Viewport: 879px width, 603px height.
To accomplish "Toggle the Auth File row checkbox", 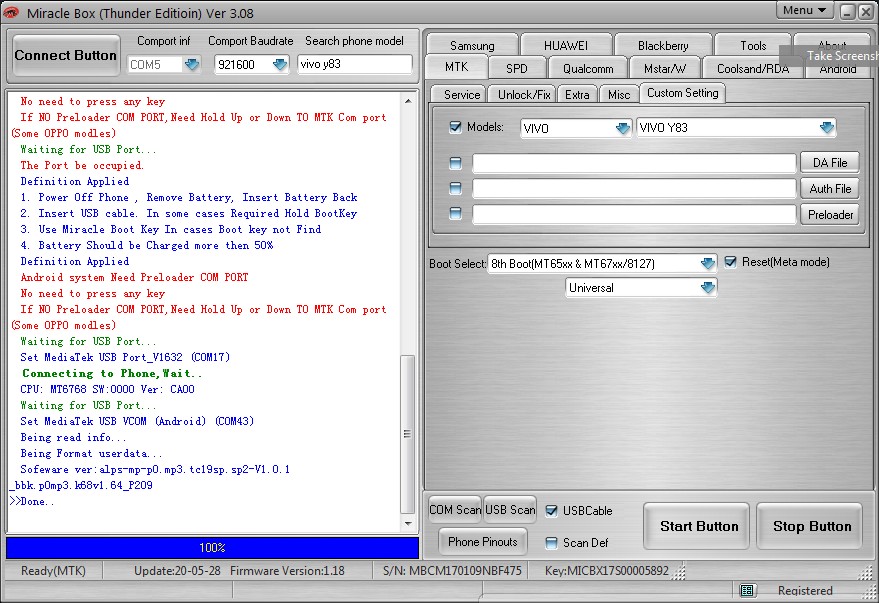I will [455, 188].
